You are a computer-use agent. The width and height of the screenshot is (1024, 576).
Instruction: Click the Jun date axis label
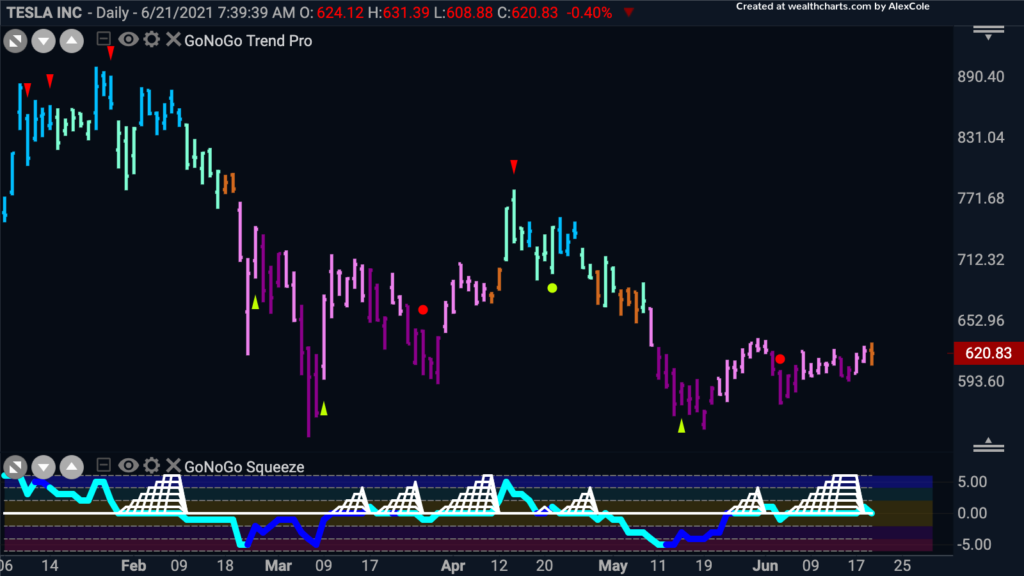(x=765, y=566)
